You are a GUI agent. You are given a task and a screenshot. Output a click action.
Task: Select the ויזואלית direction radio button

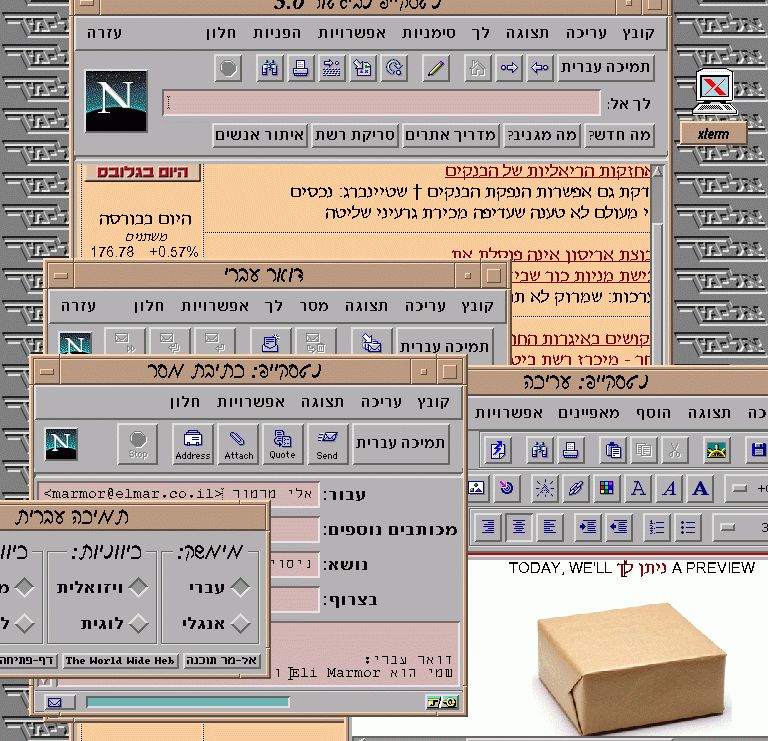coord(138,587)
